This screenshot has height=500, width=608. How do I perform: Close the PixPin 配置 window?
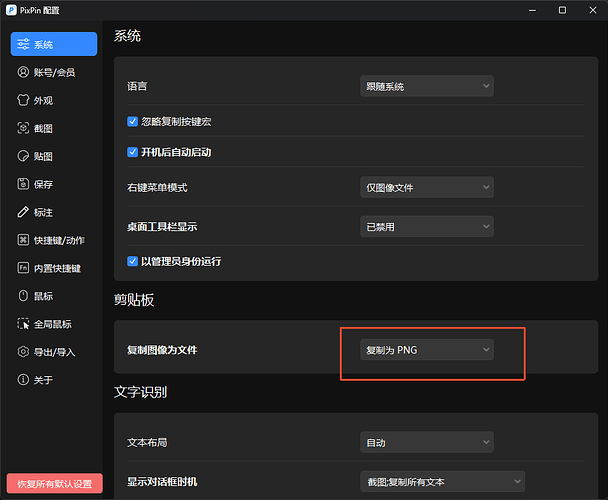coord(592,10)
